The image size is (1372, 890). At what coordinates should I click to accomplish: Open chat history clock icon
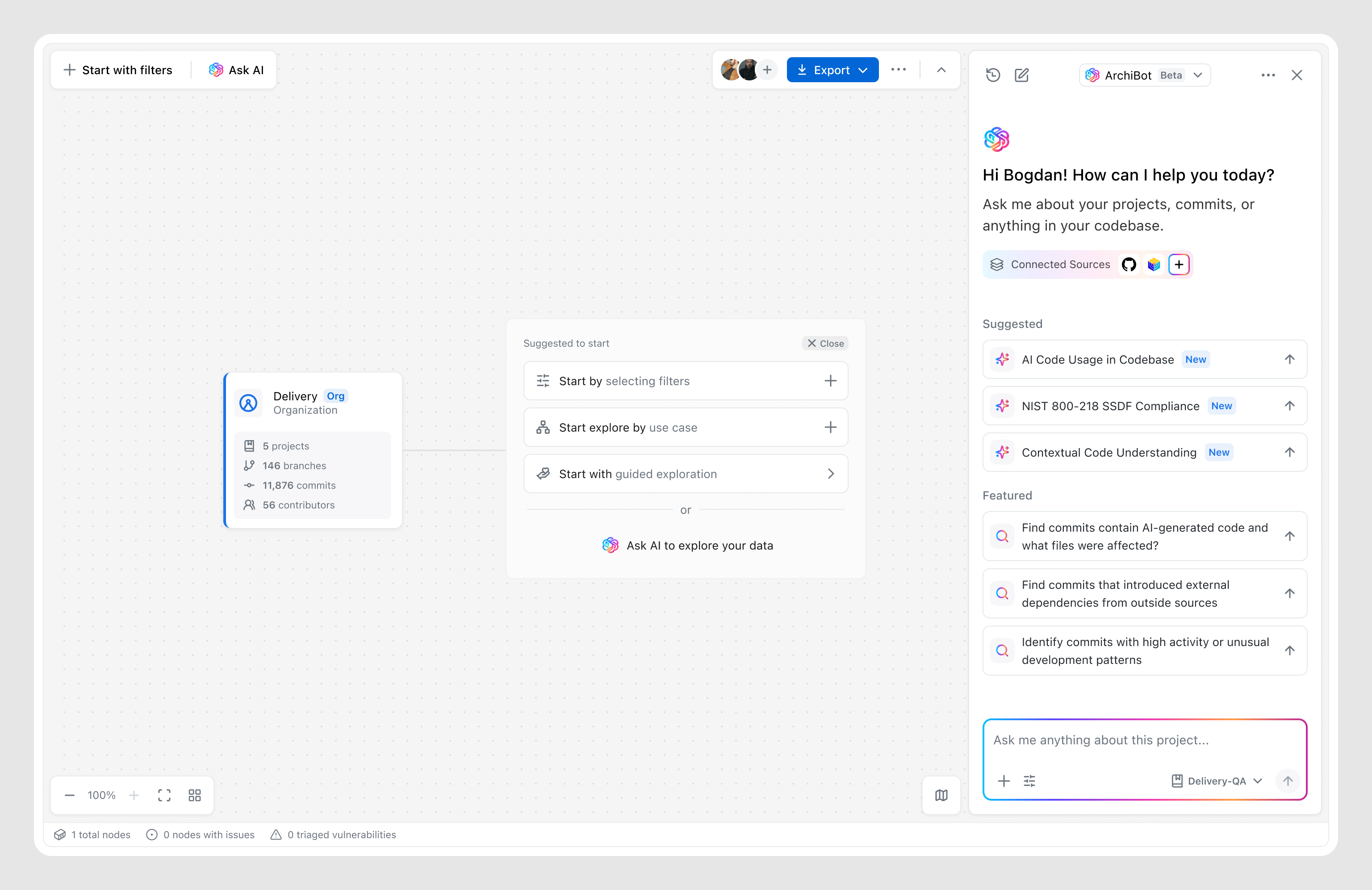tap(992, 75)
